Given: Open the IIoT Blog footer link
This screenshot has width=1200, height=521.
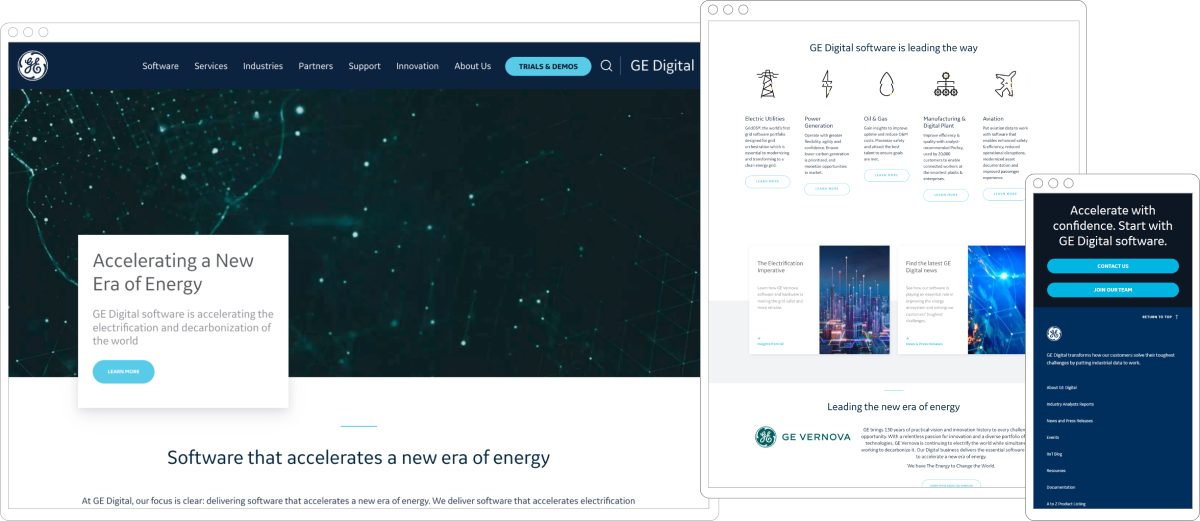Looking at the screenshot, I should (x=1055, y=454).
